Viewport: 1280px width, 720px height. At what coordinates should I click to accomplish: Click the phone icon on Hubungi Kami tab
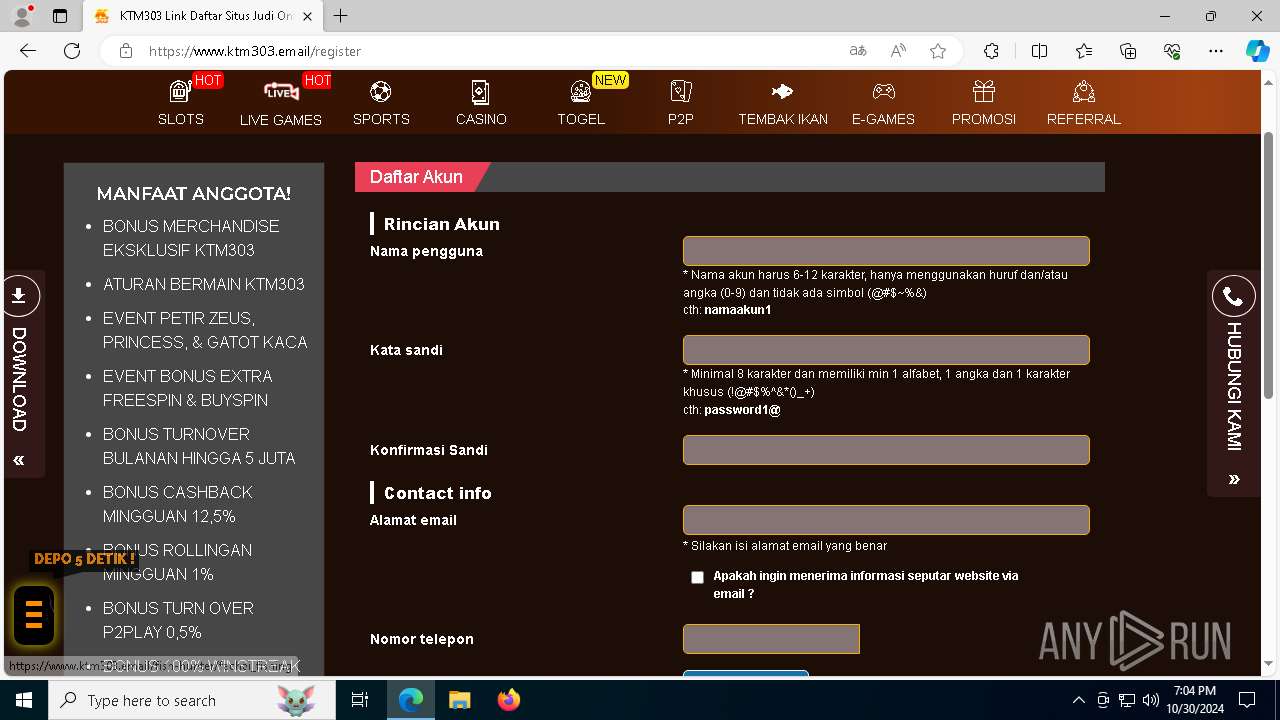(x=1234, y=297)
